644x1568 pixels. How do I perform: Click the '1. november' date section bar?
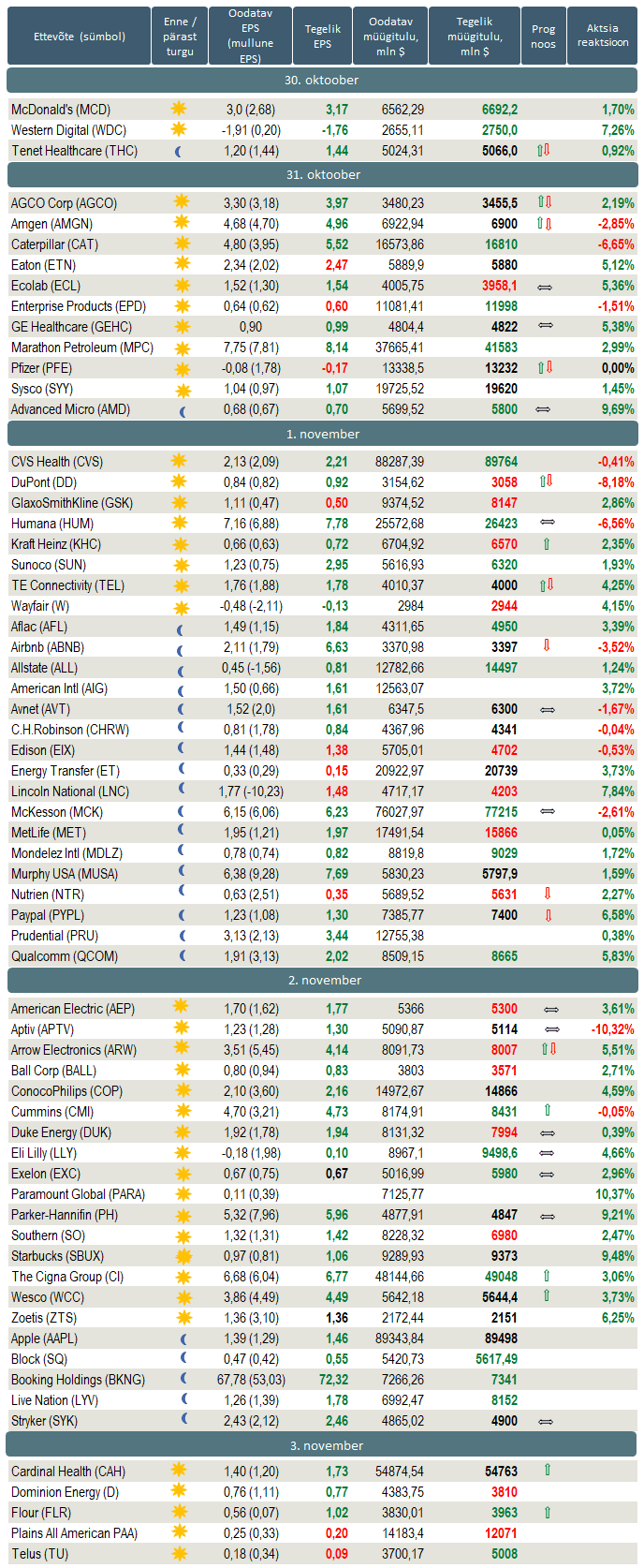322,434
